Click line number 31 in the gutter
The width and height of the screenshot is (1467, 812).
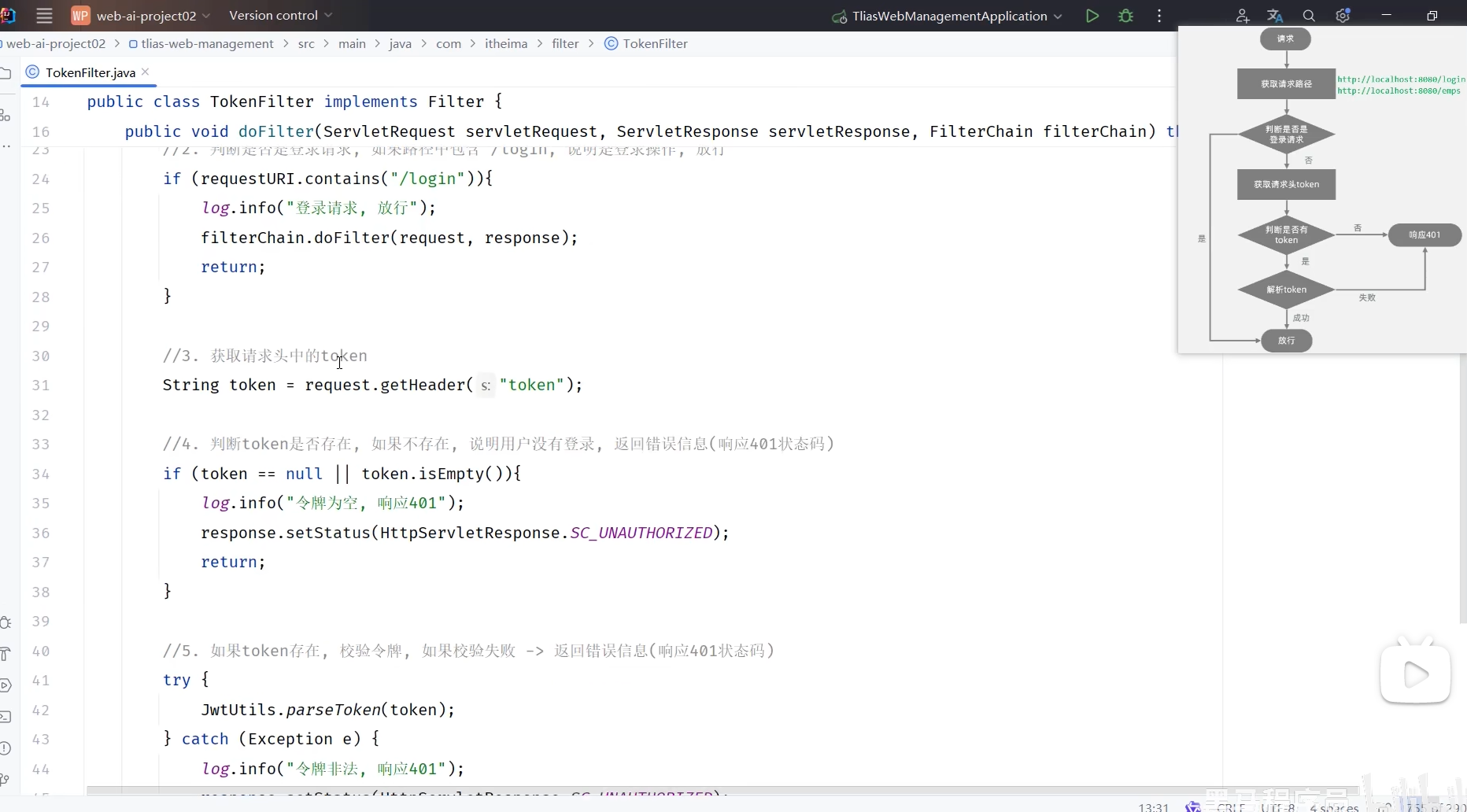click(x=41, y=386)
